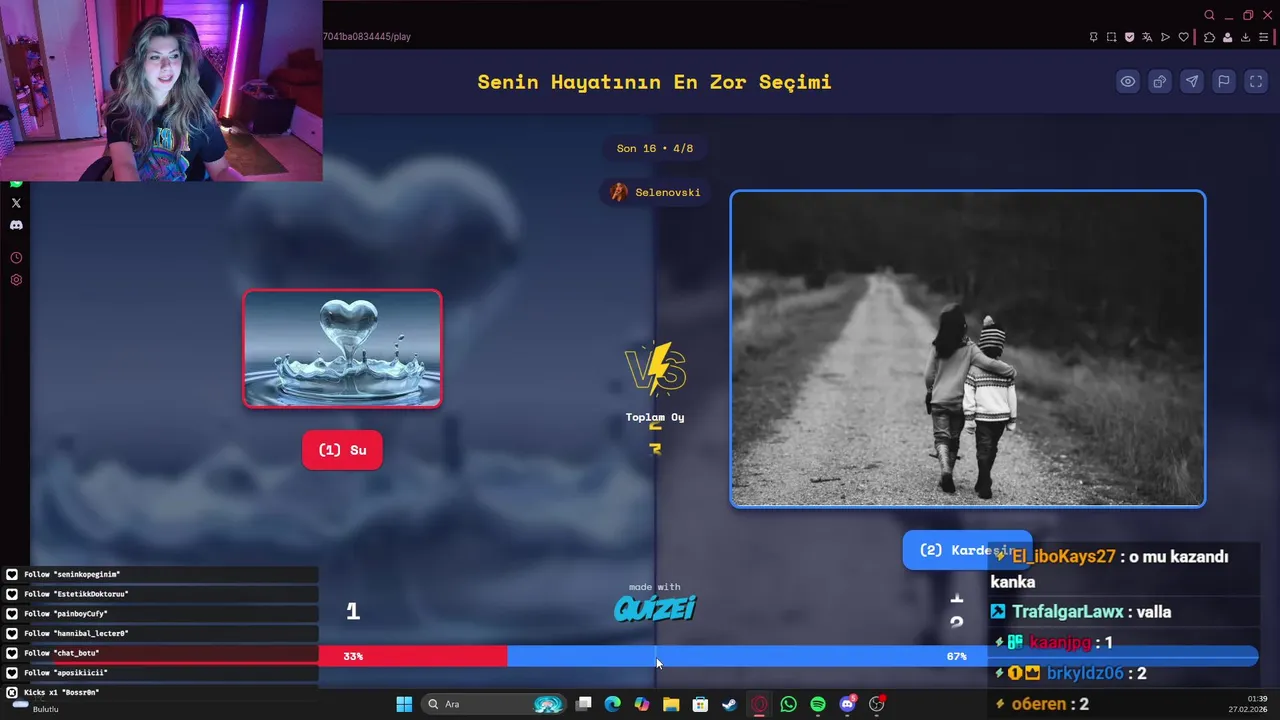Screen dimensions: 1280x720
Task: Open the downloads icon in browser toolbar
Action: pyautogui.click(x=1245, y=37)
